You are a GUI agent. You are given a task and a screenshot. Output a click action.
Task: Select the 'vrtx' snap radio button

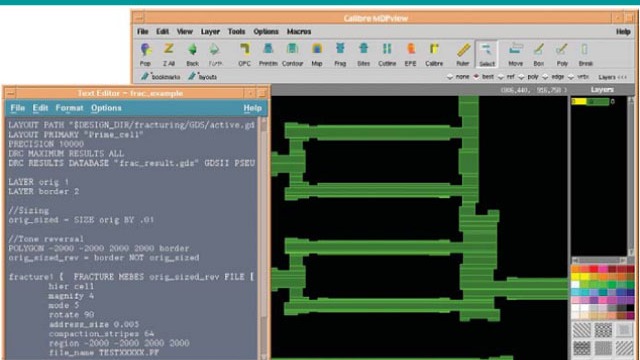[x=571, y=77]
